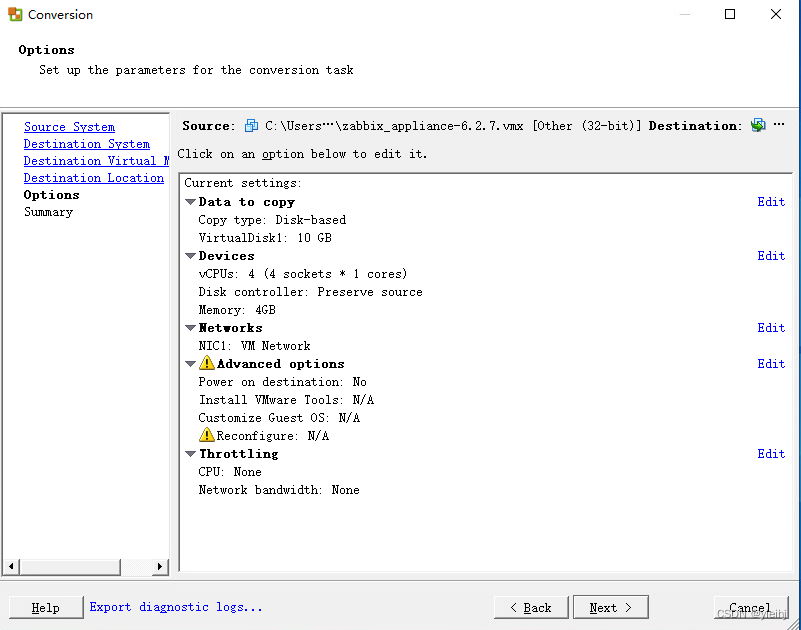This screenshot has width=801, height=630.
Task: Collapse the Data to copy section
Action: coord(191,202)
